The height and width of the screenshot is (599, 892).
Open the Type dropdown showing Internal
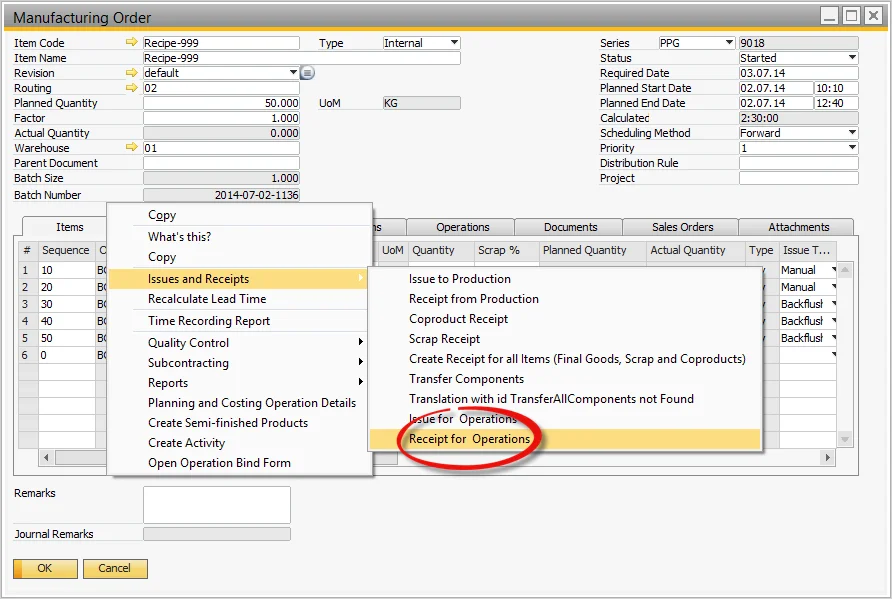pyautogui.click(x=454, y=43)
